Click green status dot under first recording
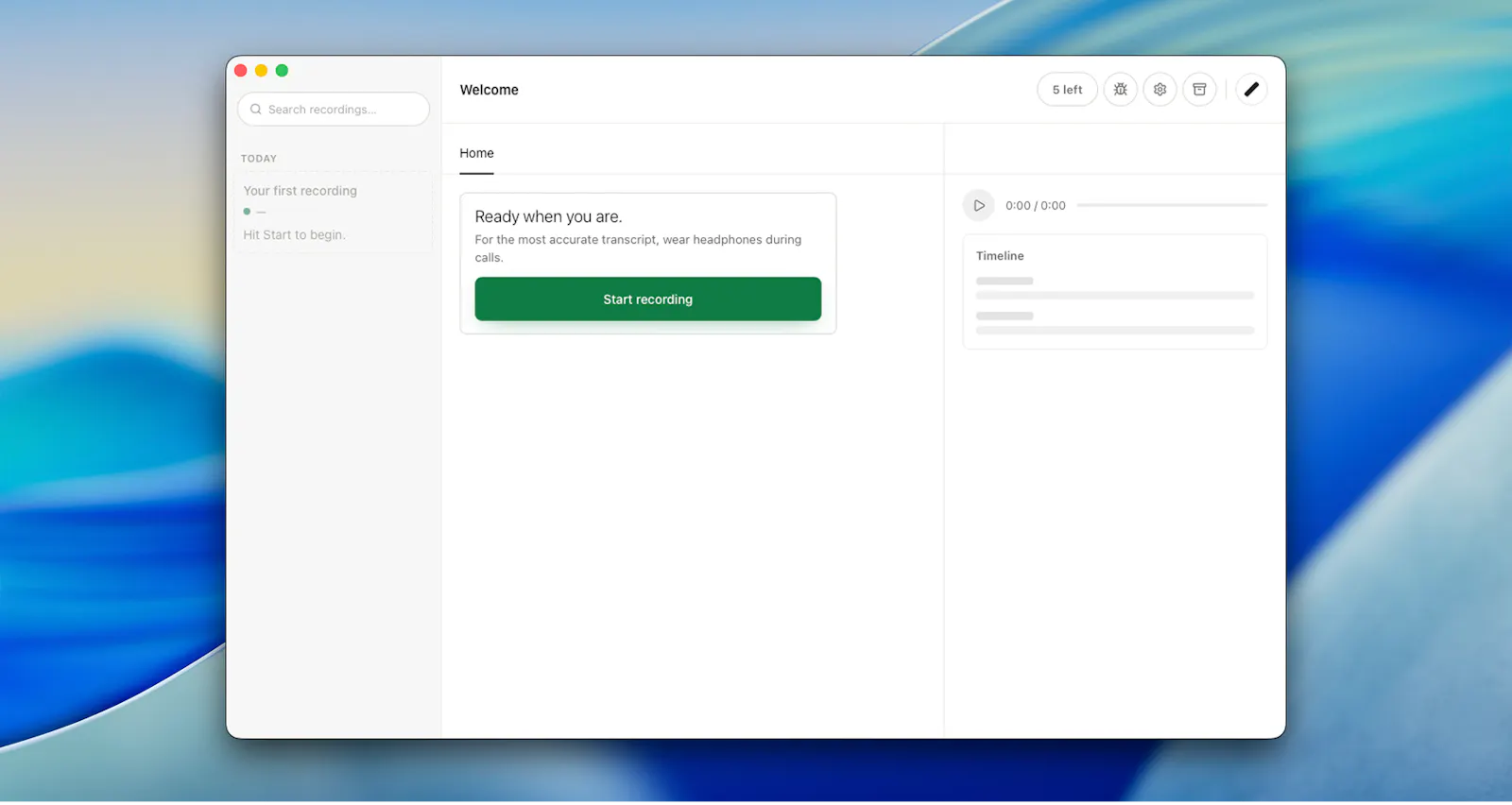Viewport: 1512px width, 805px height. tap(247, 212)
